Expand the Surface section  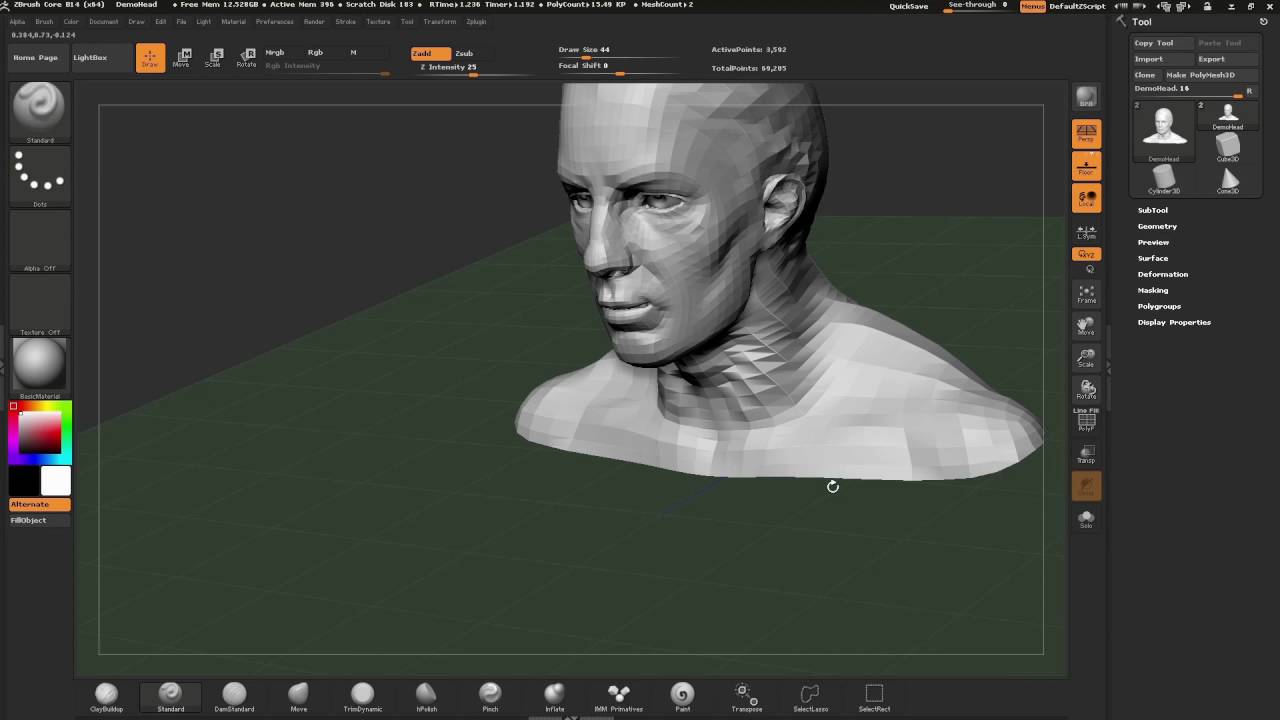click(1153, 258)
